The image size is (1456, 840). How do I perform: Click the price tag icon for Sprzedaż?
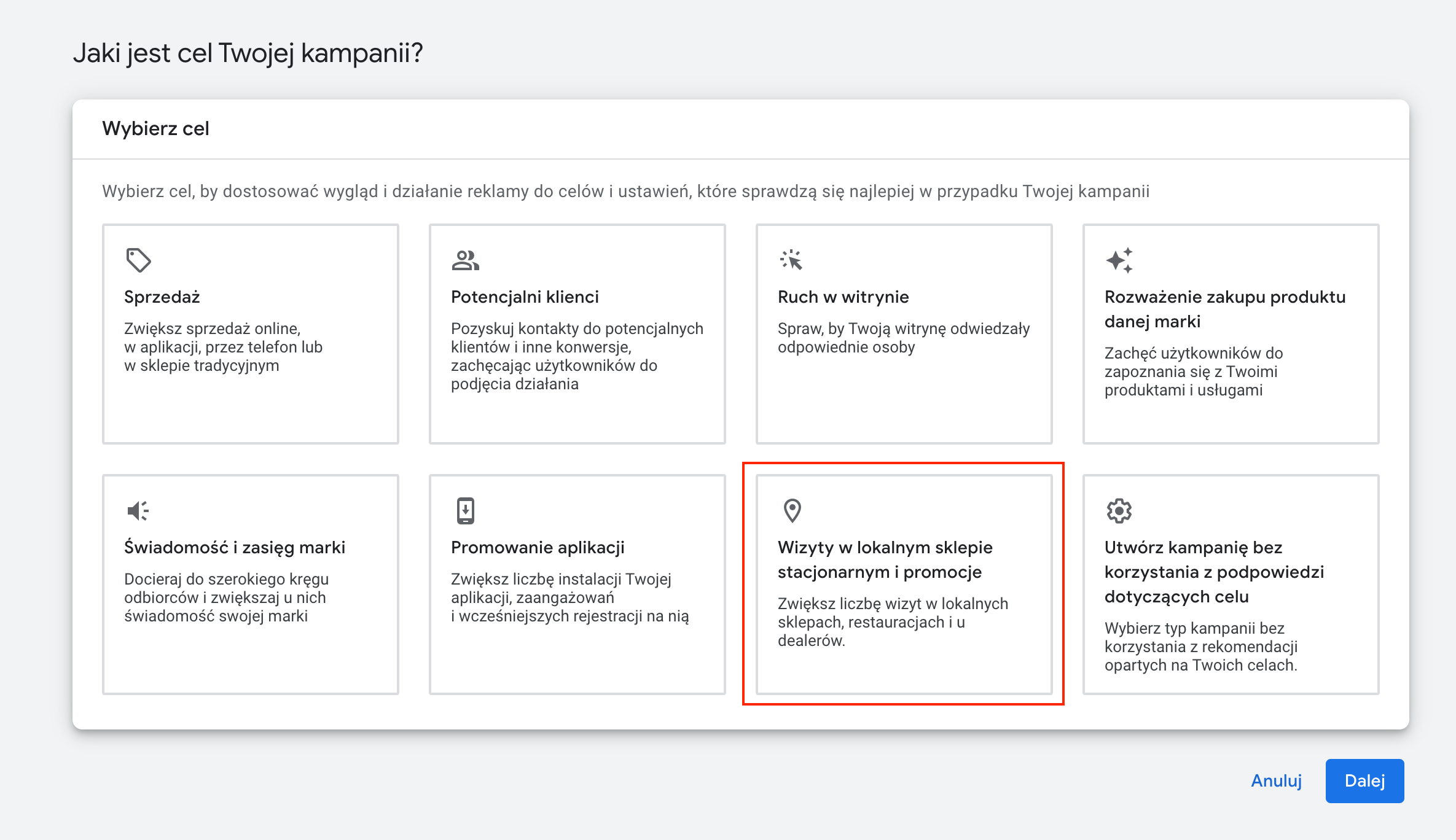click(x=138, y=260)
